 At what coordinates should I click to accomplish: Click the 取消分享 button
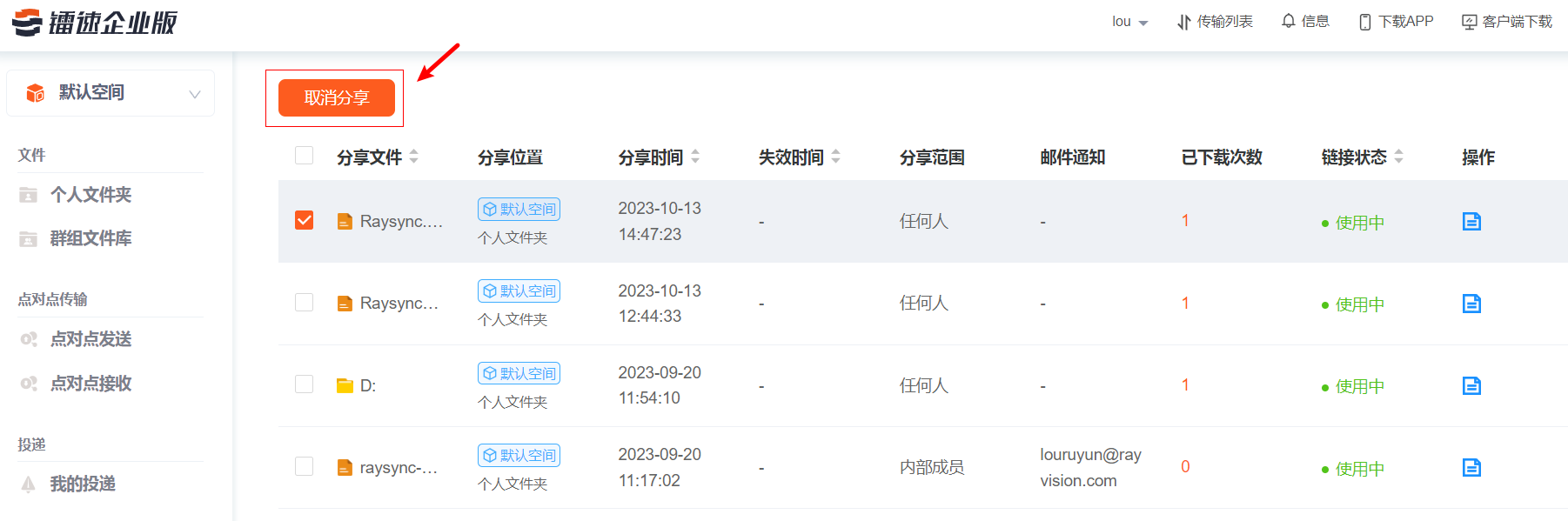click(336, 97)
